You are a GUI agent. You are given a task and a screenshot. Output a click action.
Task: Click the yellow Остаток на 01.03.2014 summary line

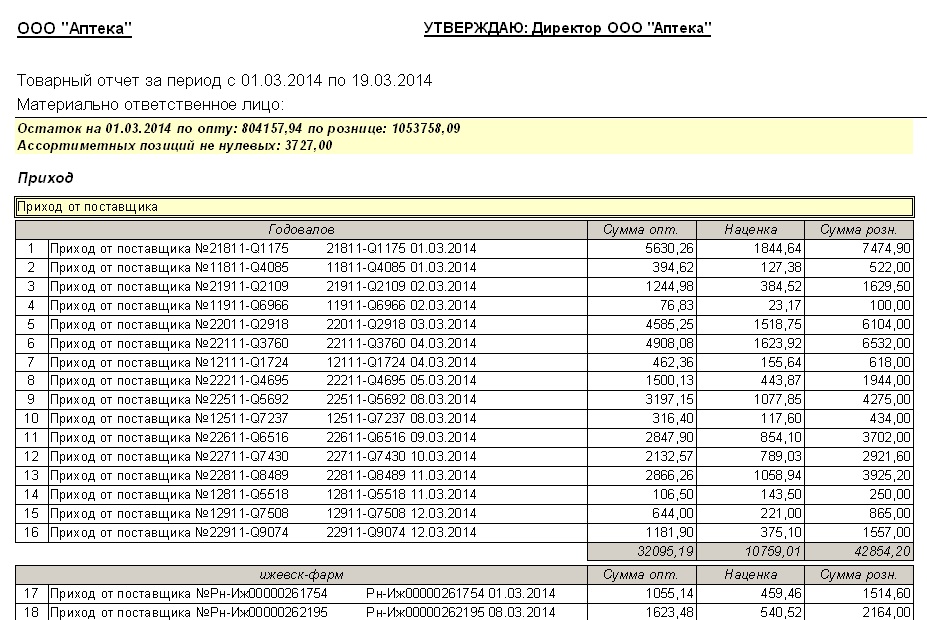(x=239, y=129)
